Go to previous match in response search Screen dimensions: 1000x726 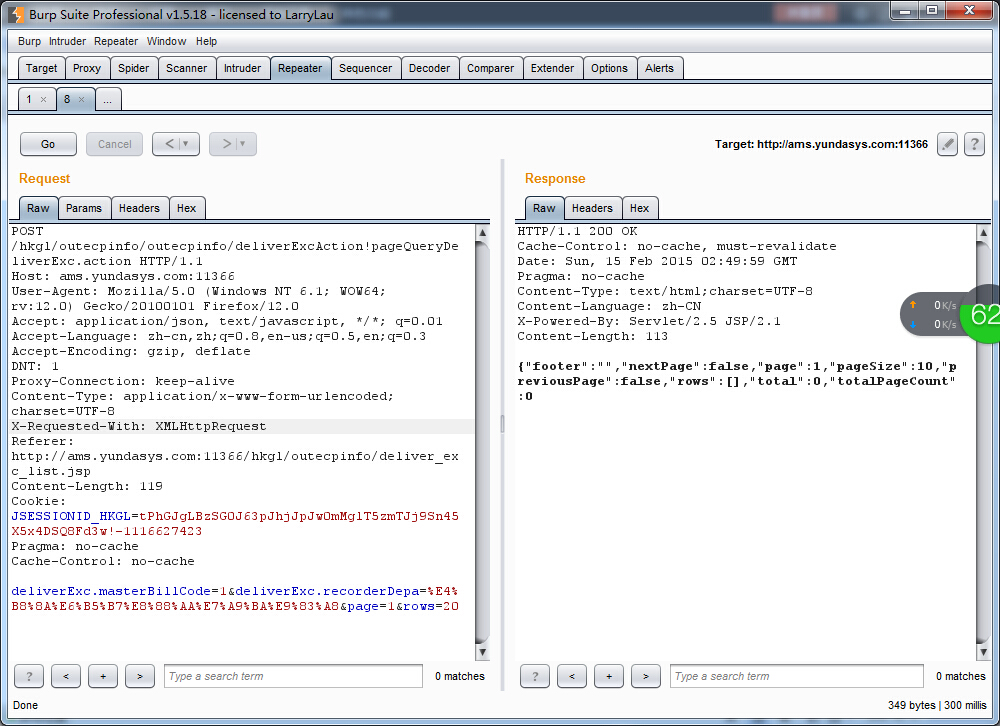click(x=571, y=676)
